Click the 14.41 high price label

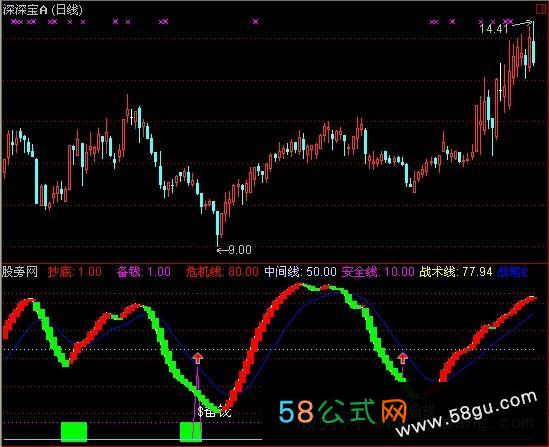point(494,29)
